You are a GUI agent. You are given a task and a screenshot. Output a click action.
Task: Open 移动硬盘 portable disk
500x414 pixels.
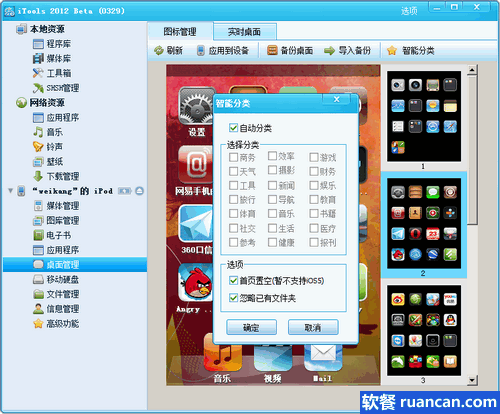(x=56, y=279)
